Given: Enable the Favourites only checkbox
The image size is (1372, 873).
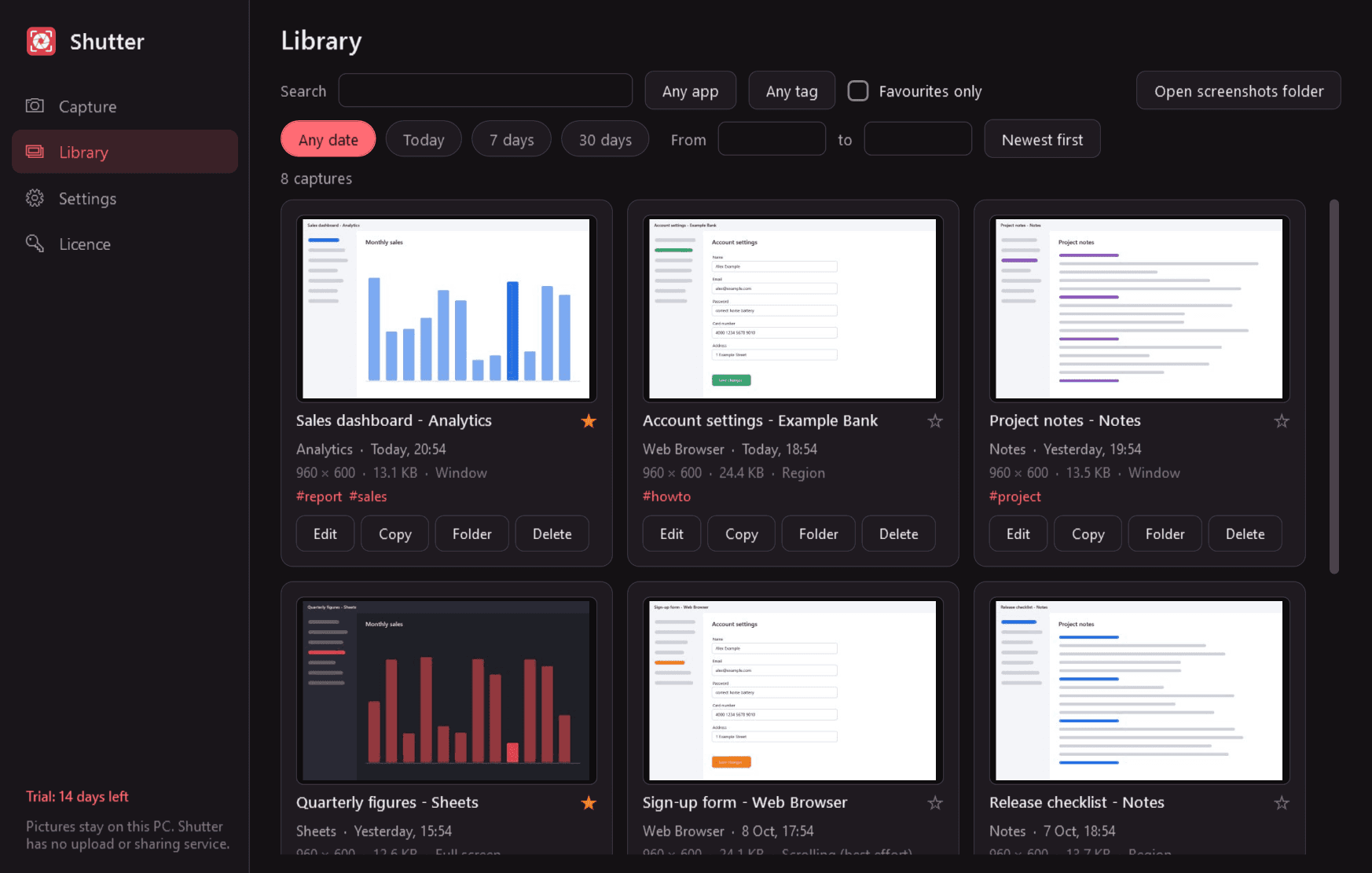Looking at the screenshot, I should 858,91.
